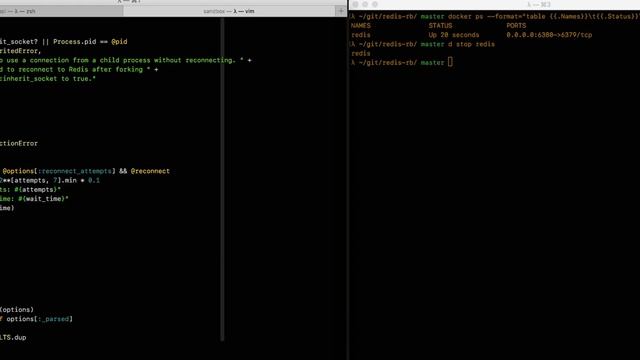Click '@reconnect' in the vim code

(150, 171)
